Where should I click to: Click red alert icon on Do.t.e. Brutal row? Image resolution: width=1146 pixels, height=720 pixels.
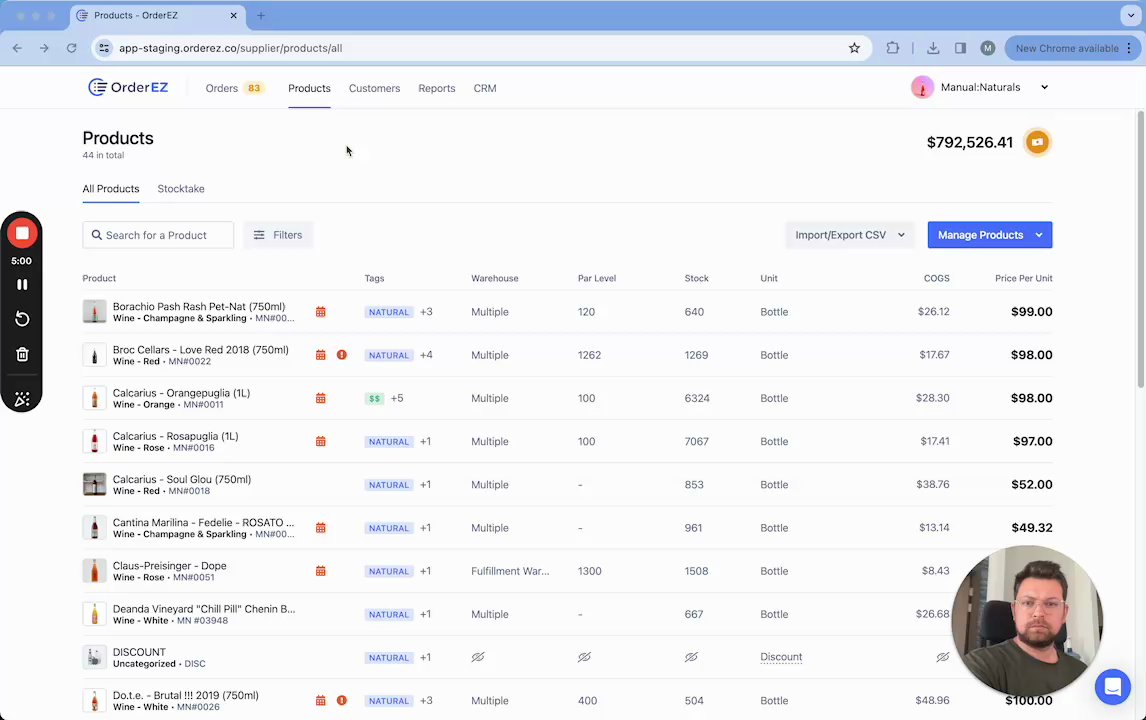point(341,700)
